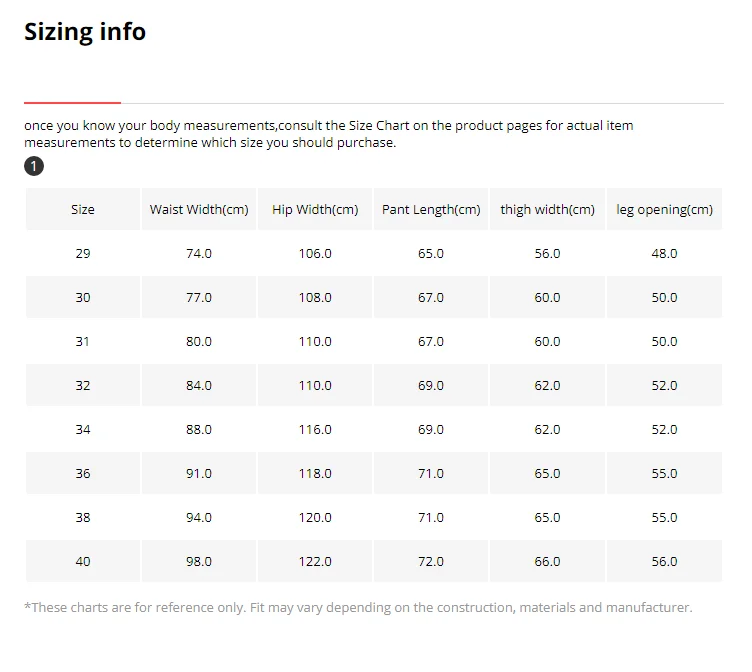Click the reference-only disclaimer text
The width and height of the screenshot is (752, 672).
[x=358, y=608]
